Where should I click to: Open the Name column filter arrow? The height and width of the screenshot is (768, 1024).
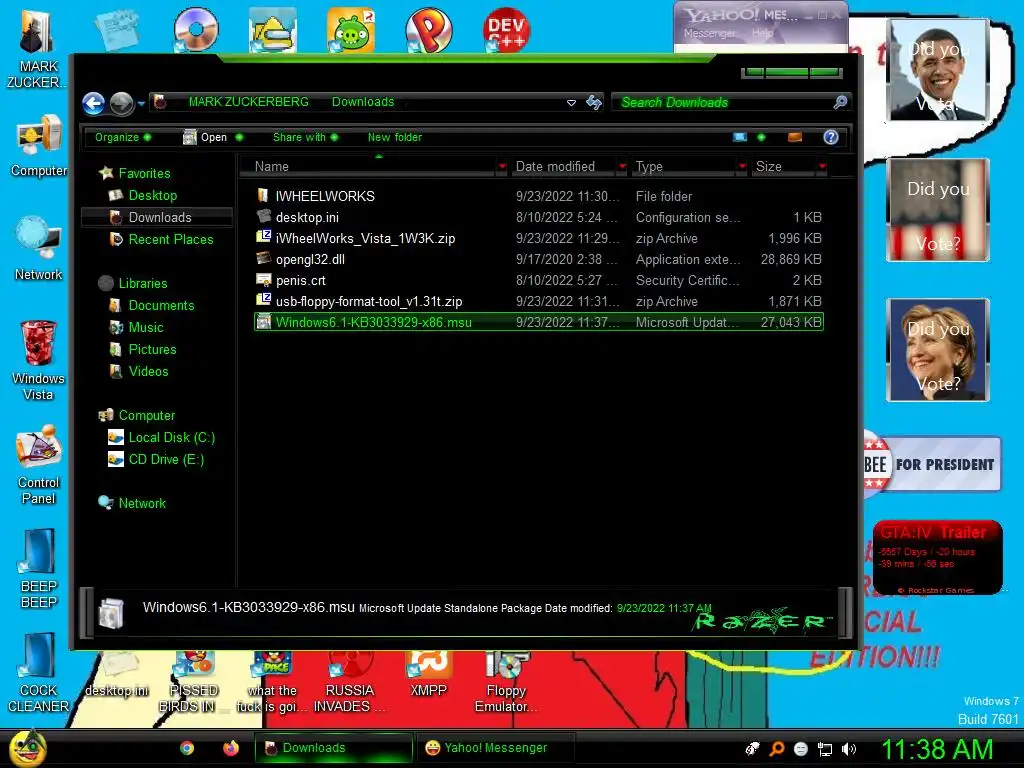click(502, 167)
